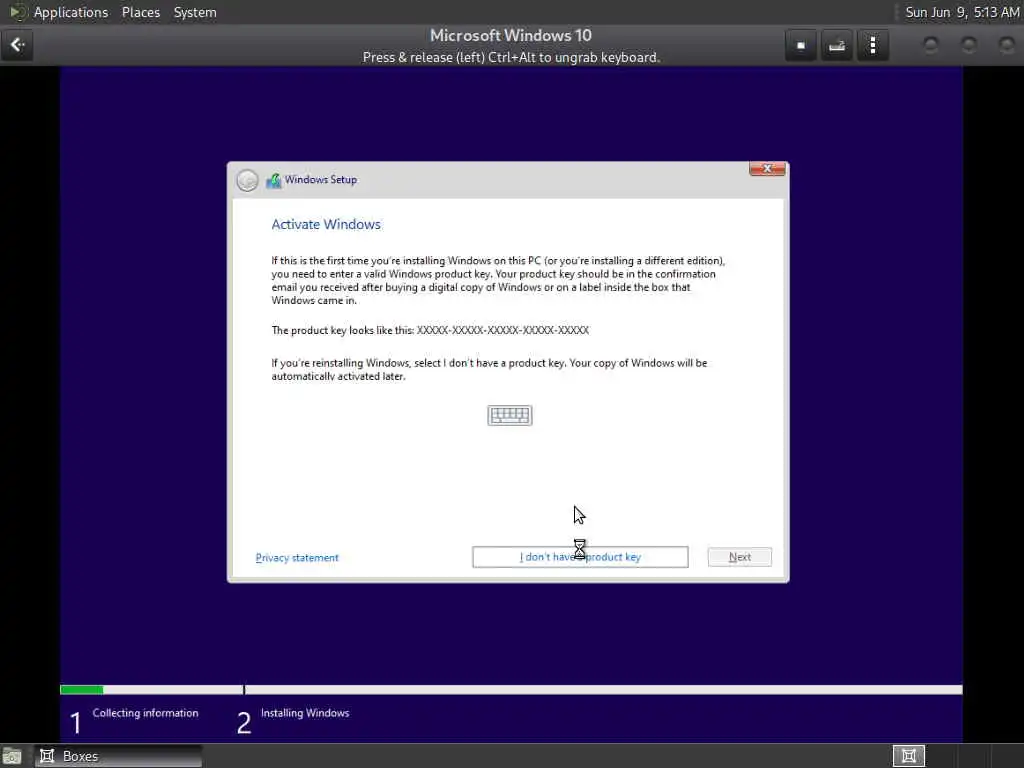
Task: Click the sample product key text XXXXX-XXXXX
Action: pos(503,330)
